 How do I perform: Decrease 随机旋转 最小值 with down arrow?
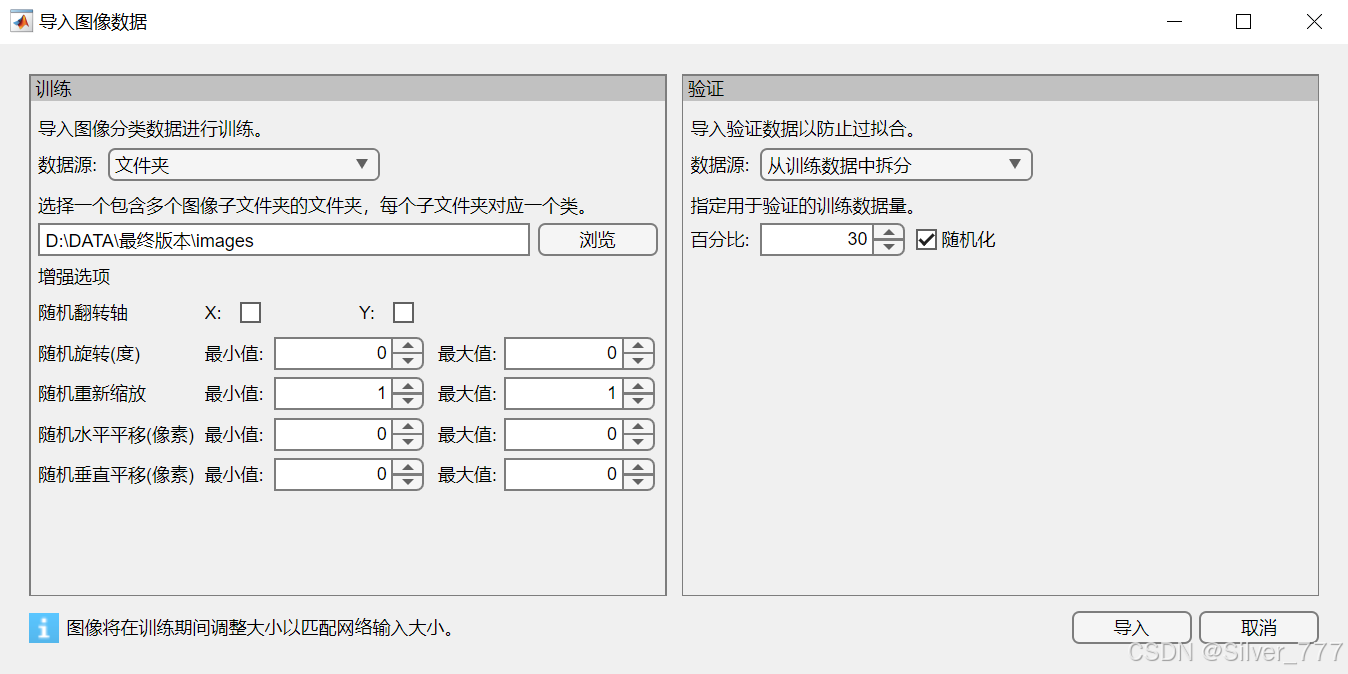[407, 361]
